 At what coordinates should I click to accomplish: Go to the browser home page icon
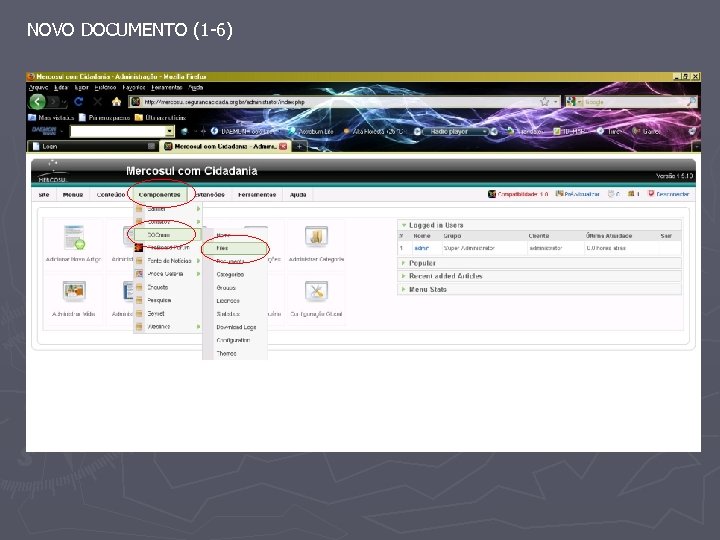(117, 101)
